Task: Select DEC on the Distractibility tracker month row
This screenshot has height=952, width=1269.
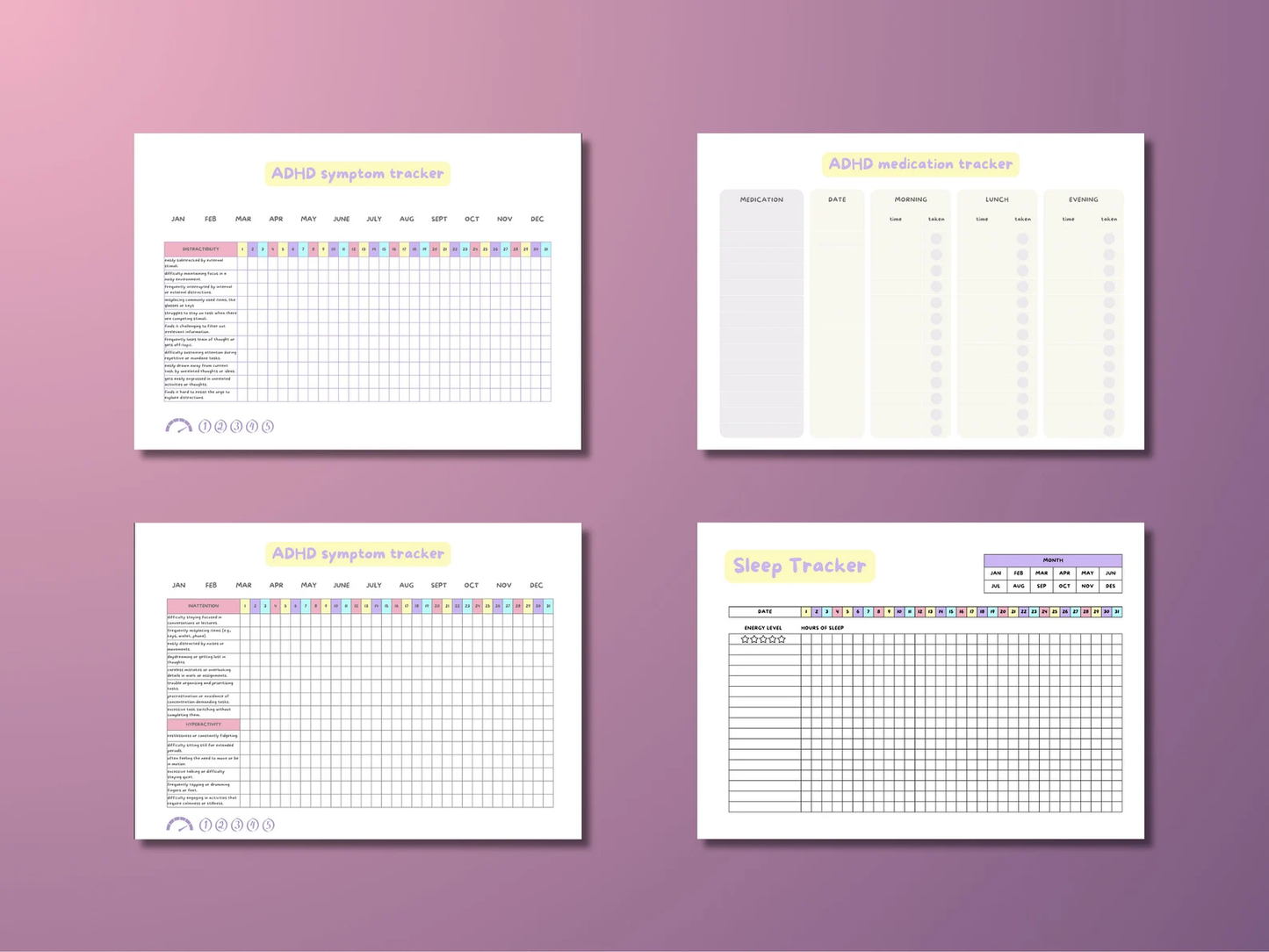Action: pos(537,219)
